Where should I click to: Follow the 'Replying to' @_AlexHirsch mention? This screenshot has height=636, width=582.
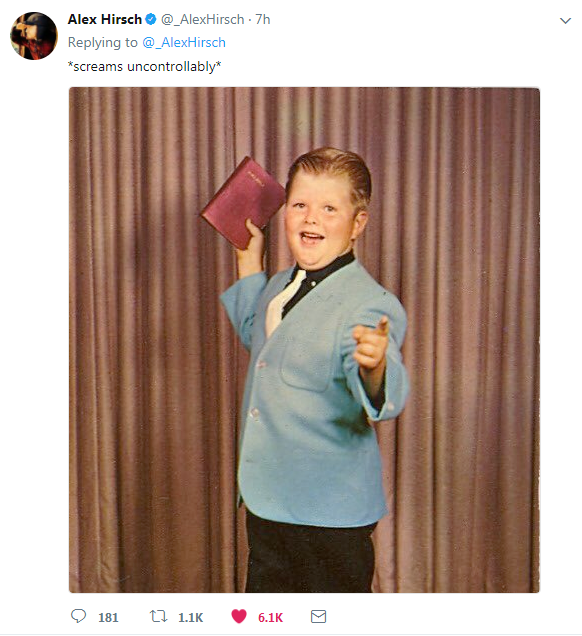click(184, 43)
